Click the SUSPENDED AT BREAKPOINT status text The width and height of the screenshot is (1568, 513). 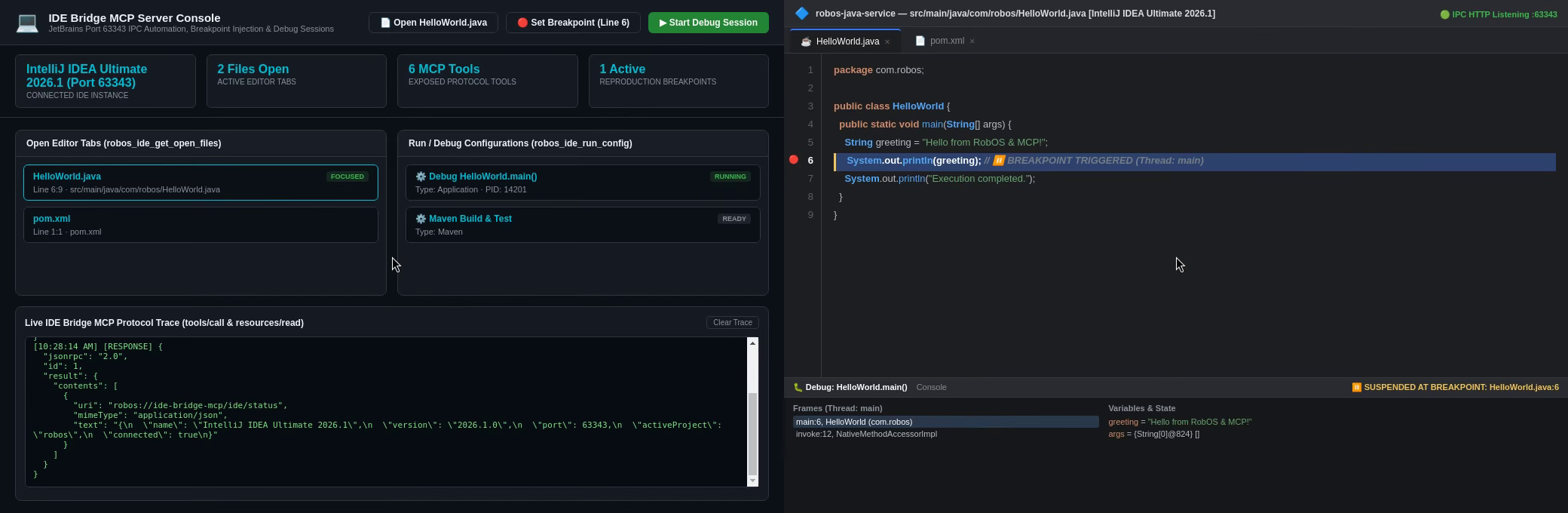pyautogui.click(x=1455, y=387)
